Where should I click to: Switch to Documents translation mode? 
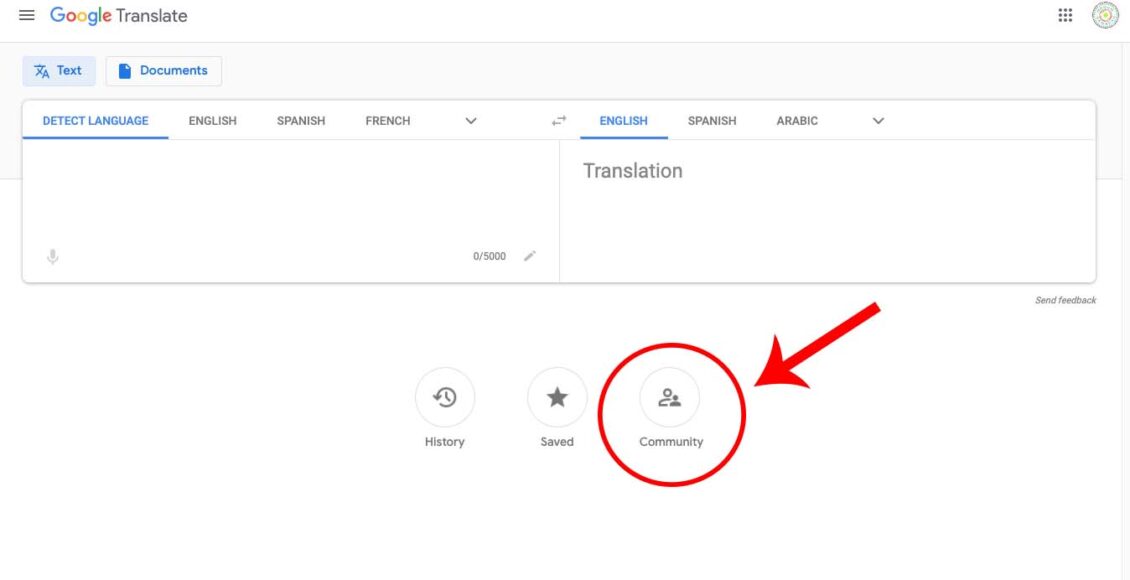164,71
